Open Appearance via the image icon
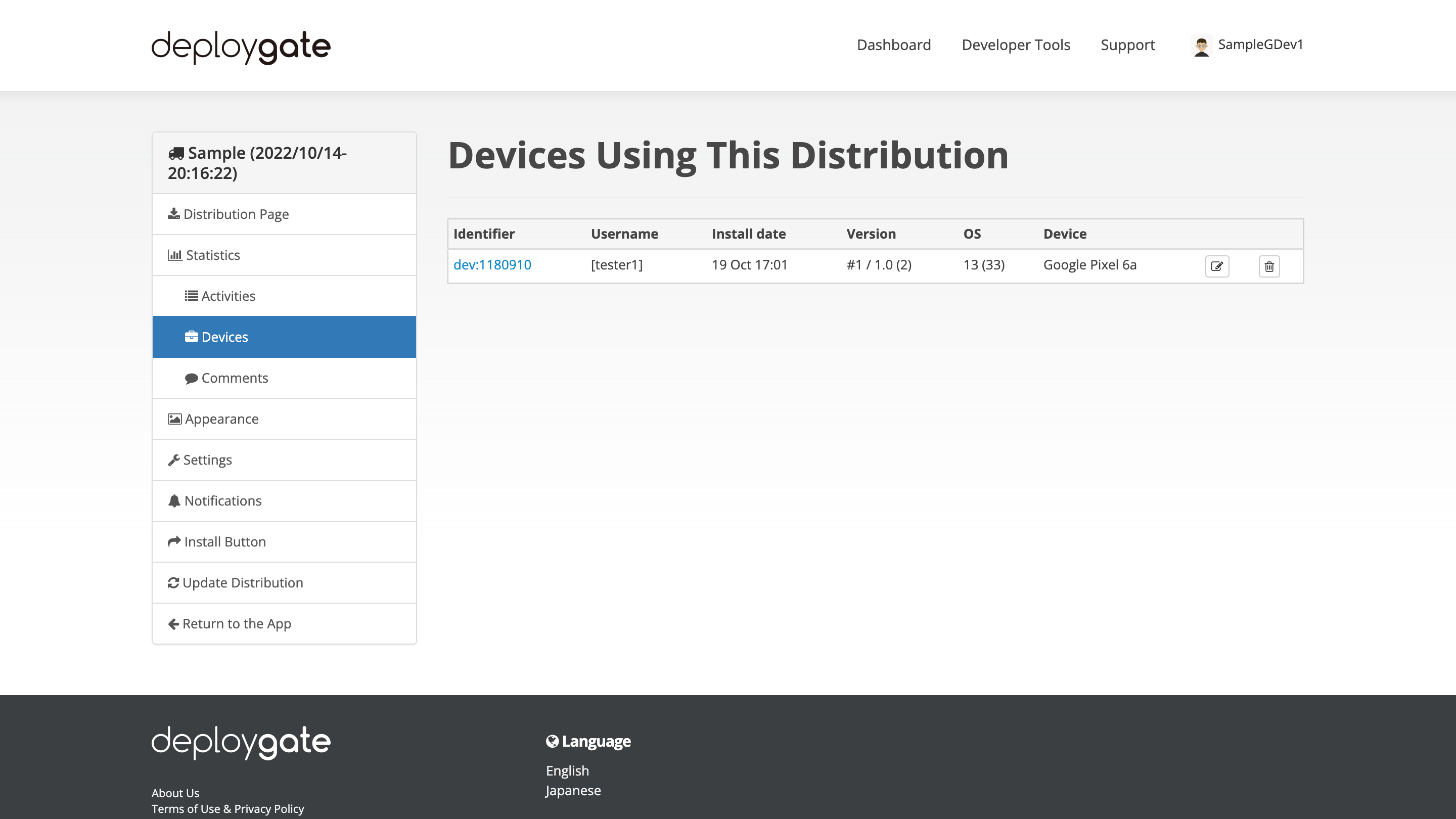This screenshot has height=819, width=1456. [173, 419]
